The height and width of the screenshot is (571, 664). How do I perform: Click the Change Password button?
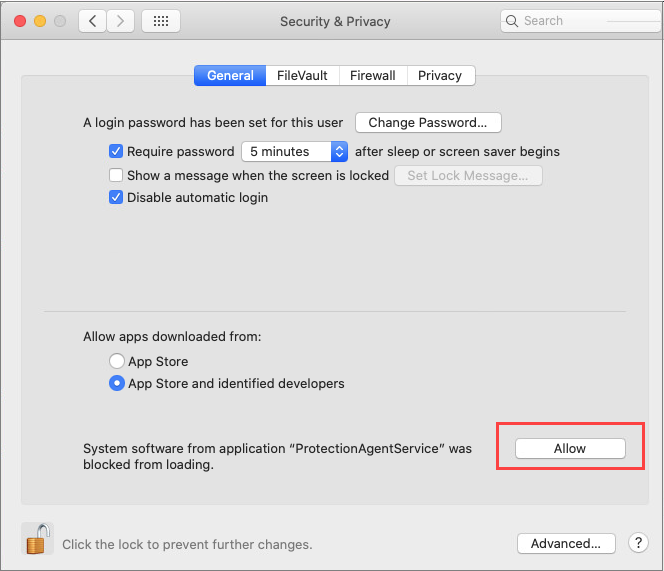428,123
